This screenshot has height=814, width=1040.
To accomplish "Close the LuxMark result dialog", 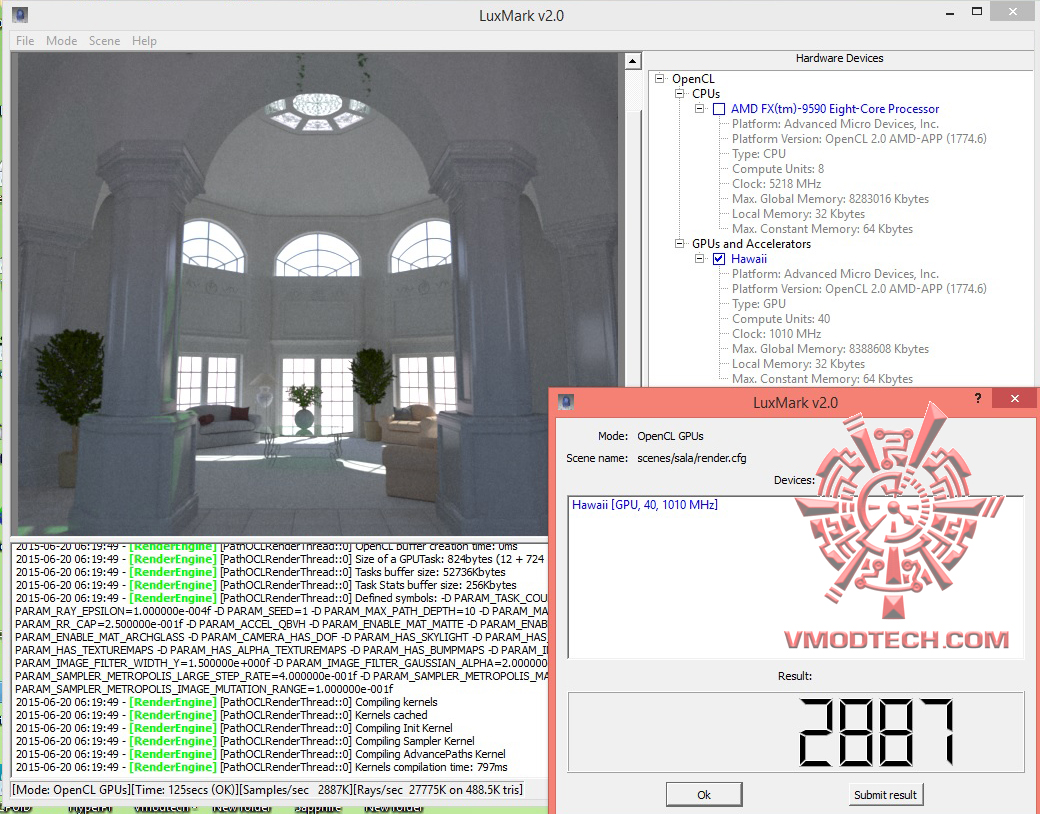I will 1014,398.
